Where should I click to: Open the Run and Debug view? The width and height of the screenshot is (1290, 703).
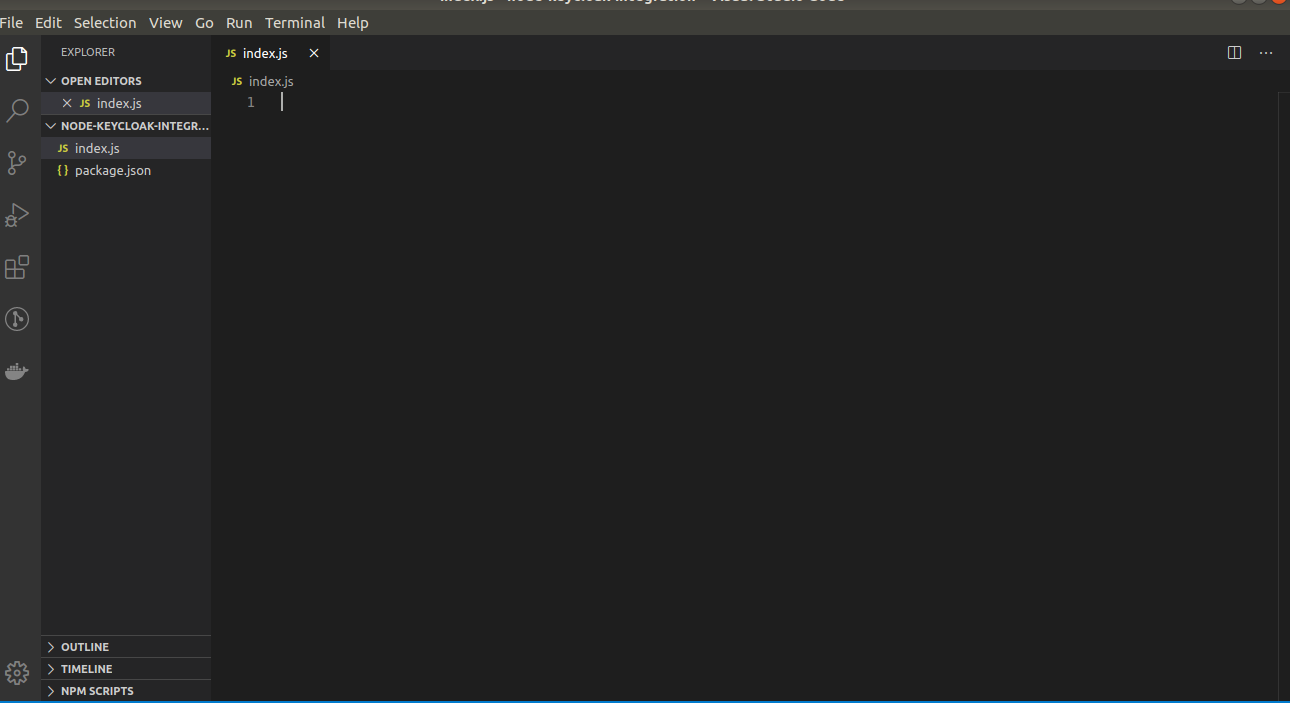17,214
